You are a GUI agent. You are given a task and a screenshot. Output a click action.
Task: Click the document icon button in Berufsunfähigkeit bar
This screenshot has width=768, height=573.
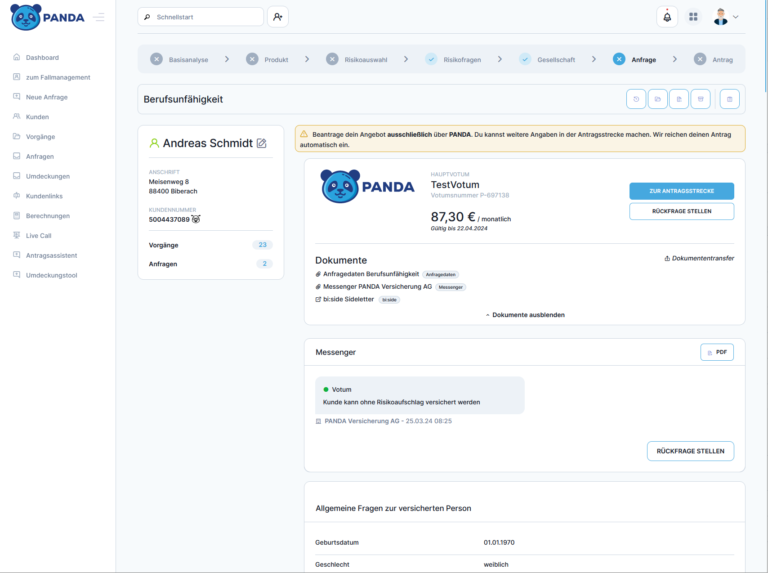[679, 99]
